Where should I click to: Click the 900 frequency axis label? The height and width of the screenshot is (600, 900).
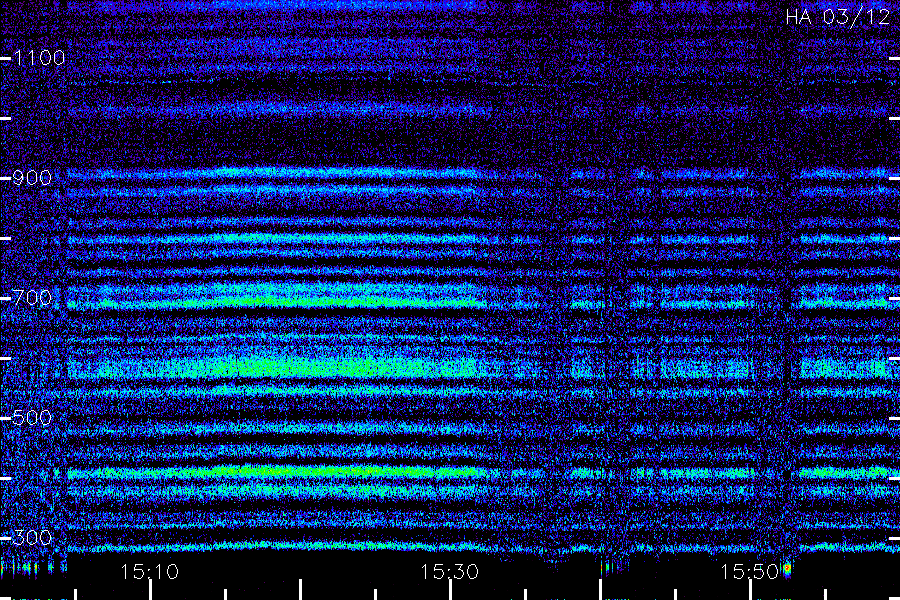(x=32, y=178)
